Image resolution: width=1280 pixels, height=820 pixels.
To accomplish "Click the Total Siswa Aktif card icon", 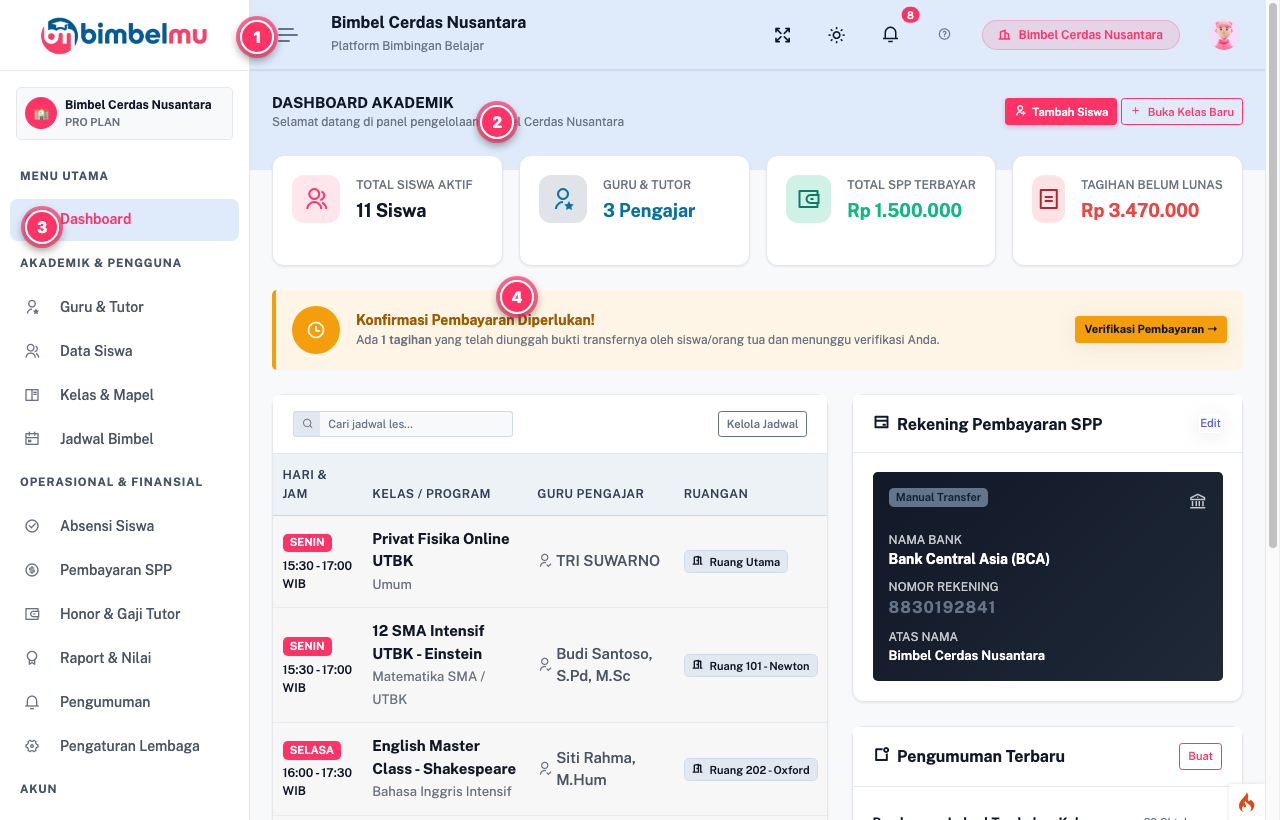I will point(317,199).
